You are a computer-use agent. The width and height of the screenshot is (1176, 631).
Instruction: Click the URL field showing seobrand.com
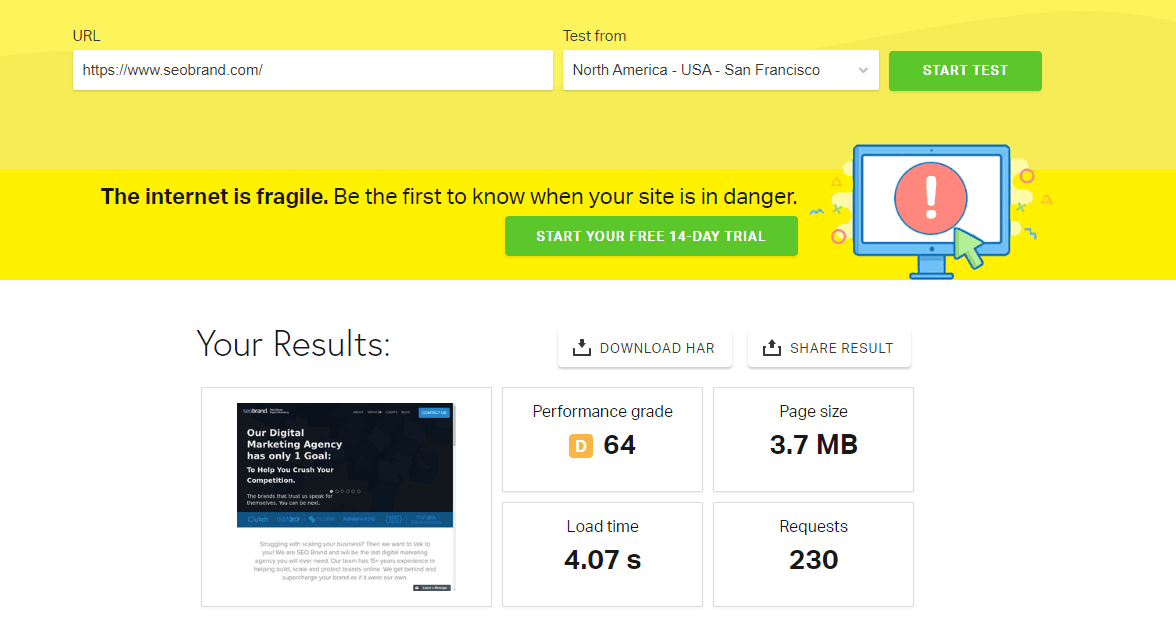(312, 70)
